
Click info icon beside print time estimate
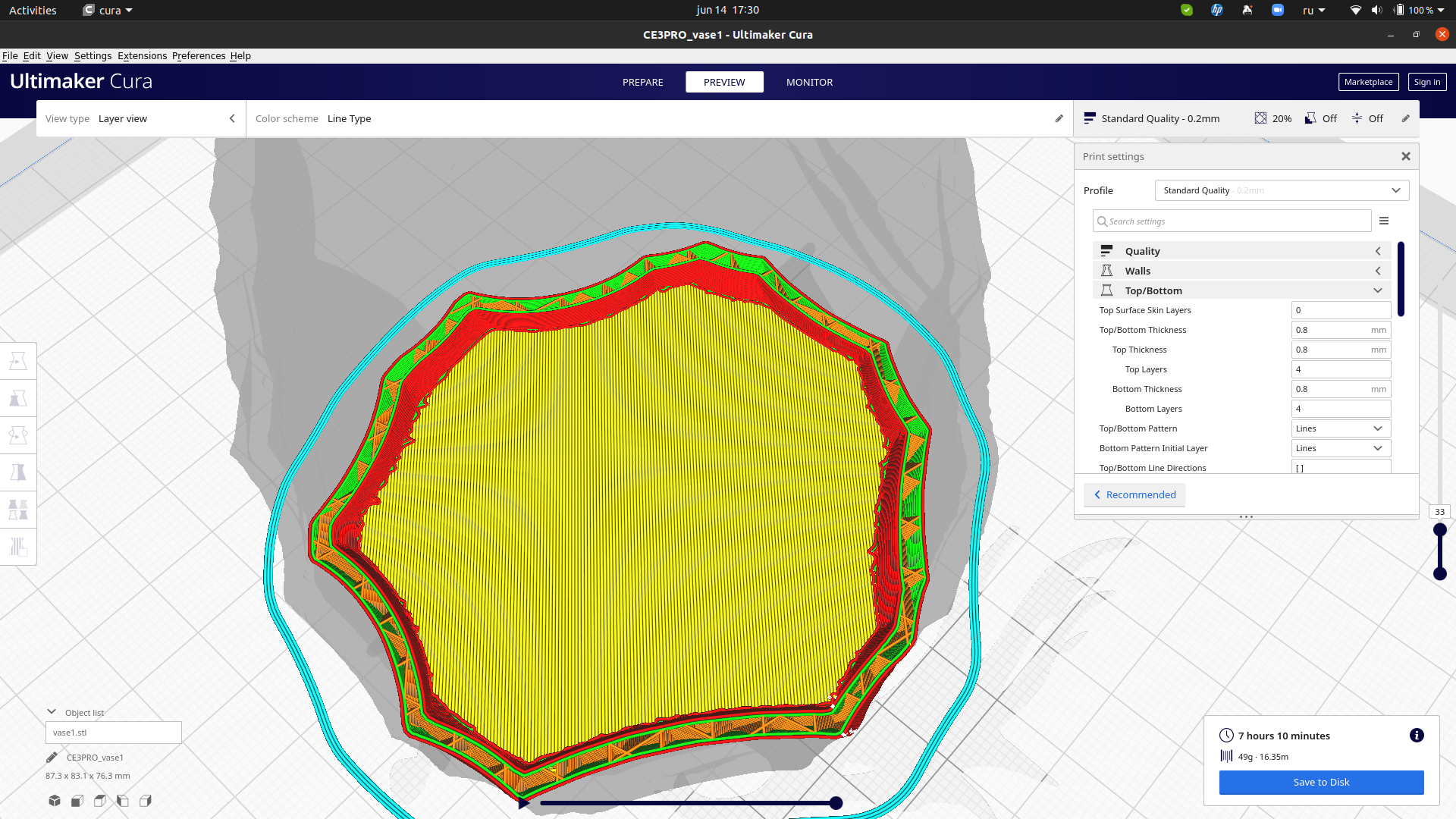[1417, 736]
